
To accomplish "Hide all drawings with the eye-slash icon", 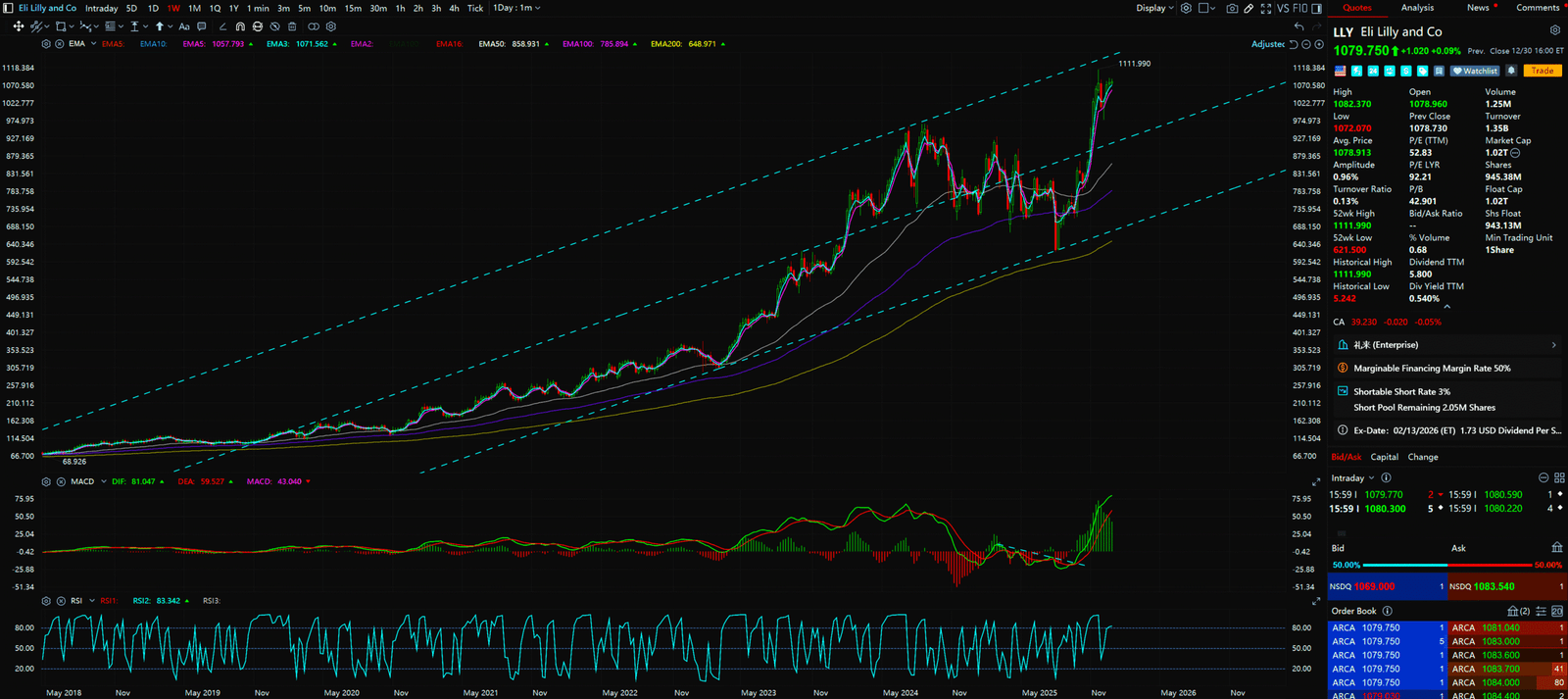I will click(275, 26).
